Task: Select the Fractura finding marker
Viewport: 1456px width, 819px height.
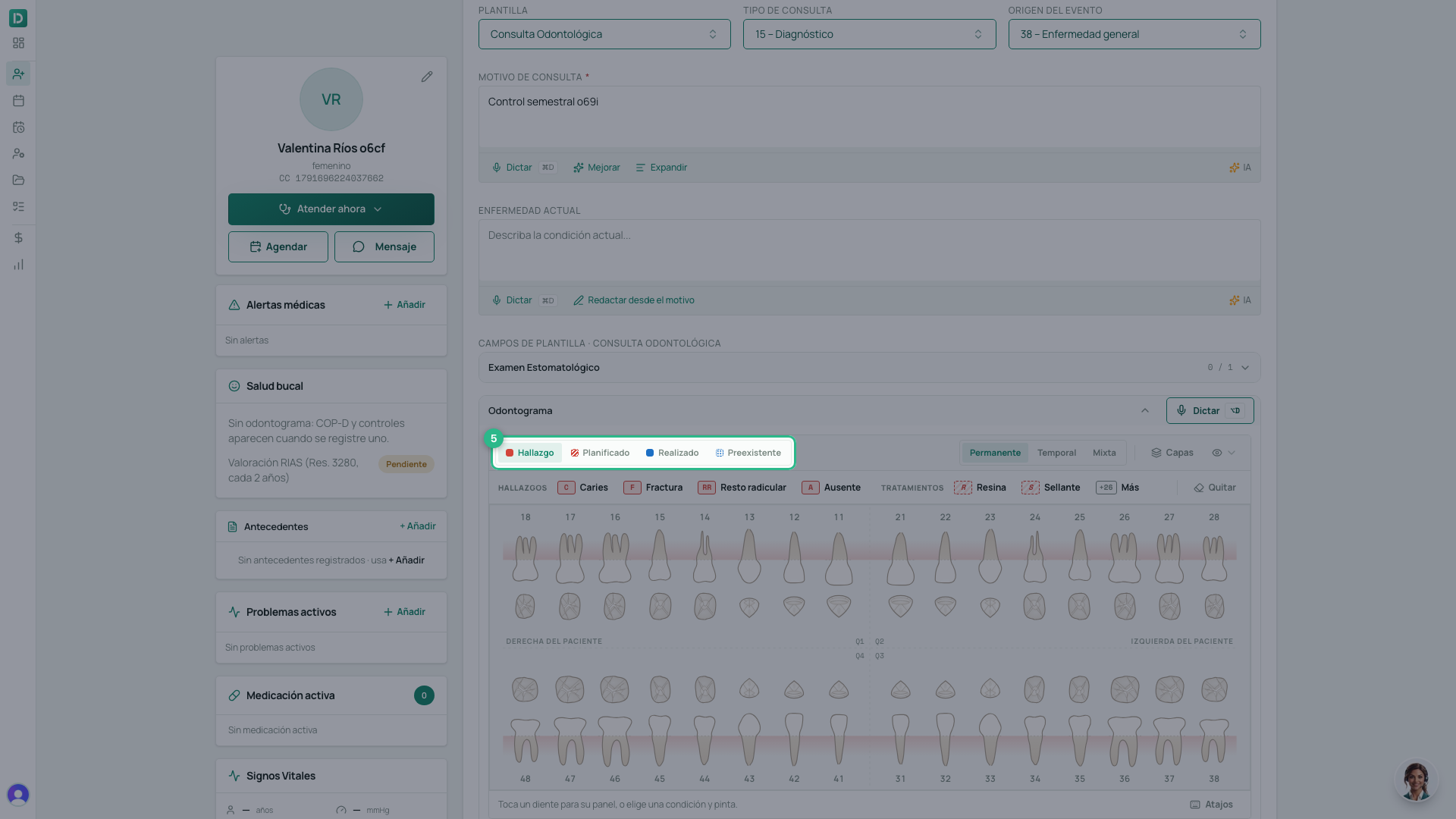Action: (x=653, y=488)
